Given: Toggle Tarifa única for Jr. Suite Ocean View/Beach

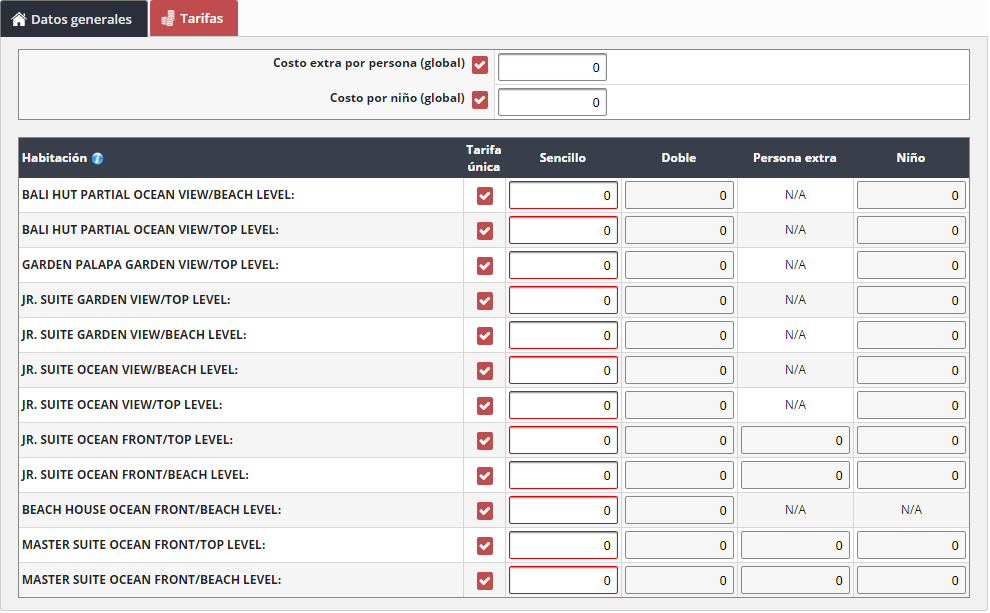Looking at the screenshot, I should pyautogui.click(x=485, y=371).
